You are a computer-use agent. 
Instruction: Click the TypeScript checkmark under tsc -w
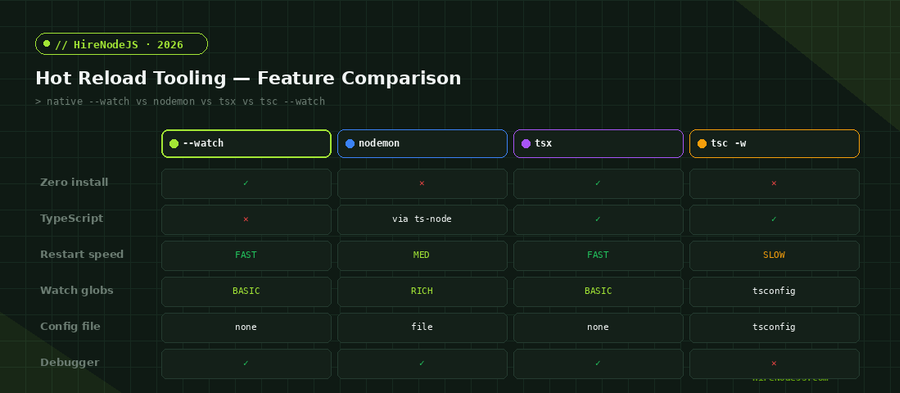[774, 219]
